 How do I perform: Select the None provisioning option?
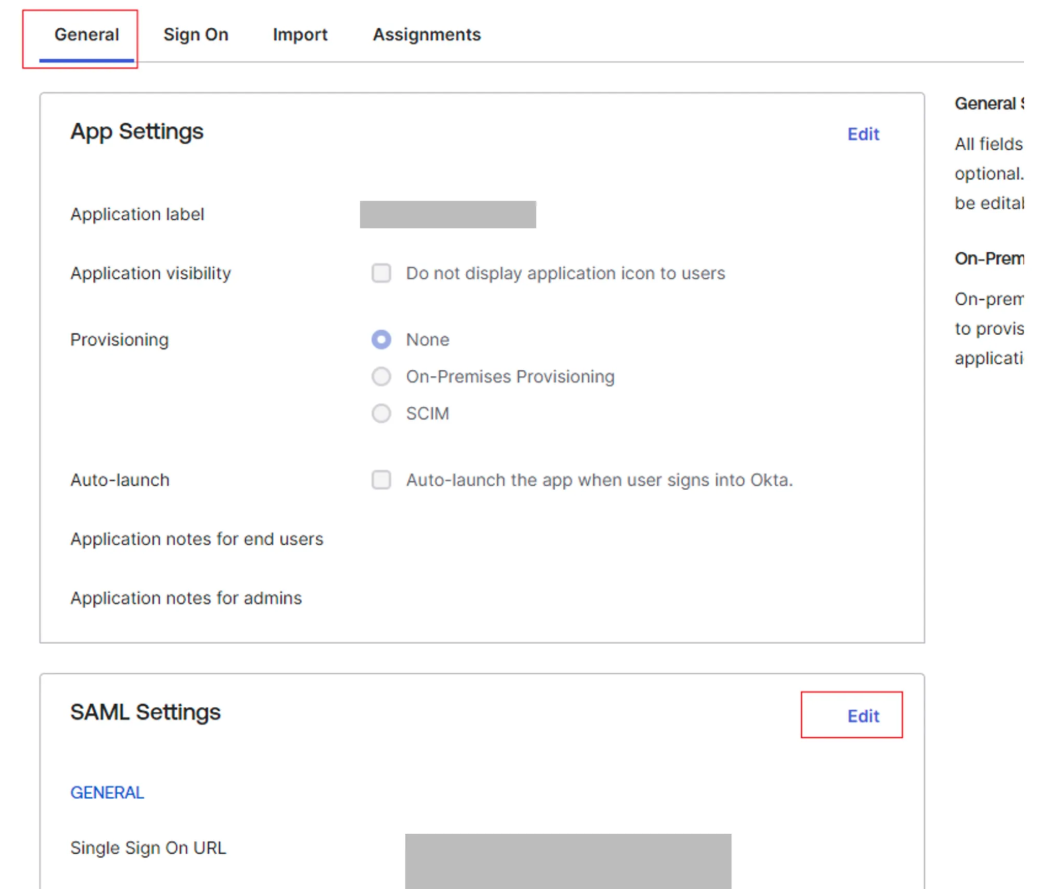(381, 339)
